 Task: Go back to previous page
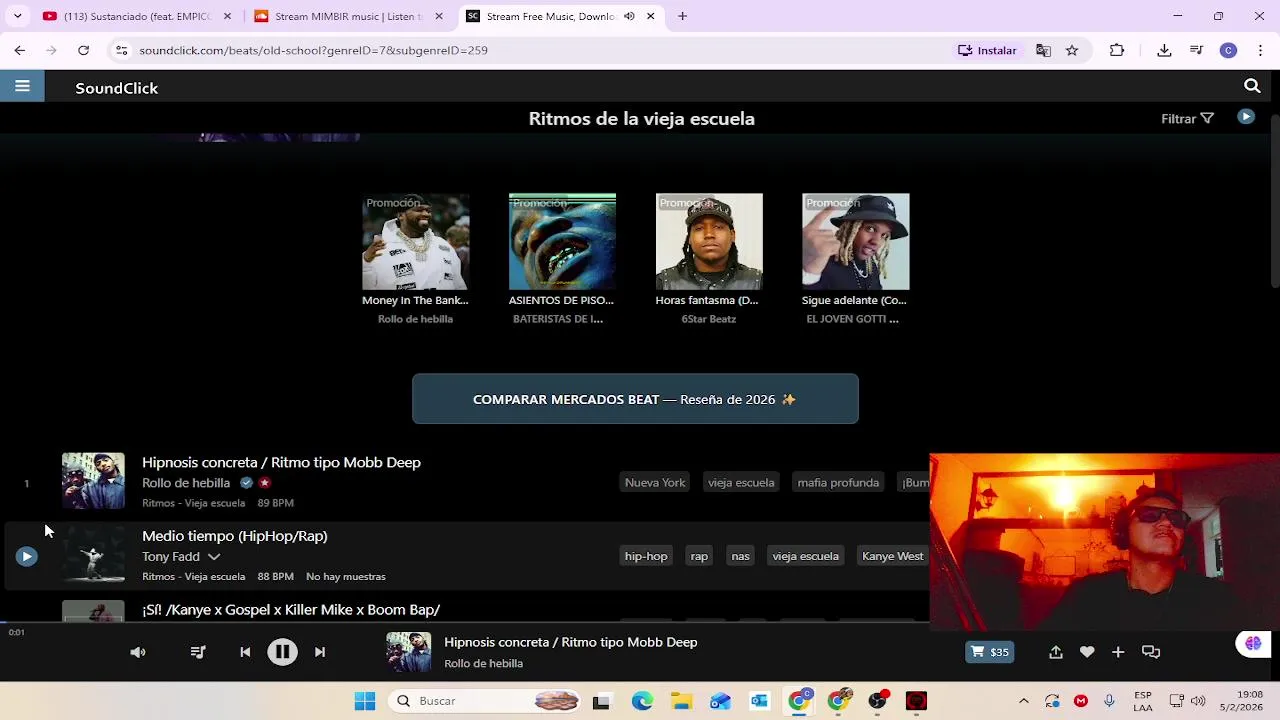pos(20,50)
